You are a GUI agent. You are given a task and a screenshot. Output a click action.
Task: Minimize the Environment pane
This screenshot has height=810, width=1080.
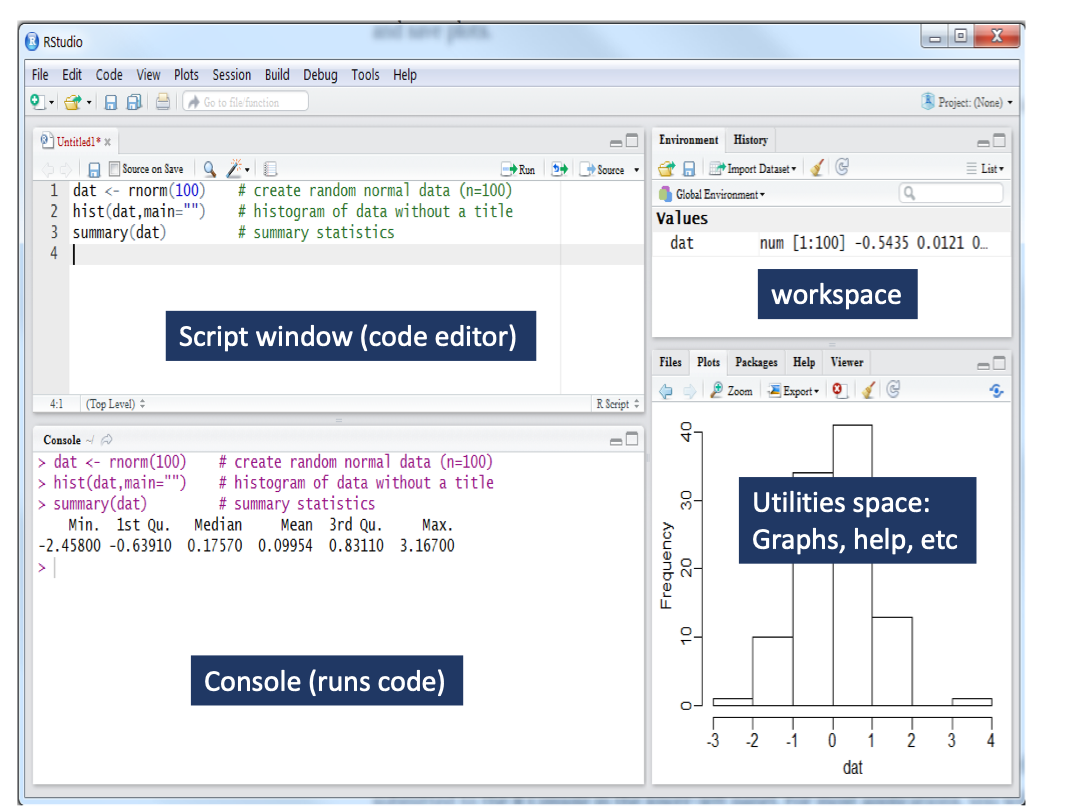tap(982, 142)
